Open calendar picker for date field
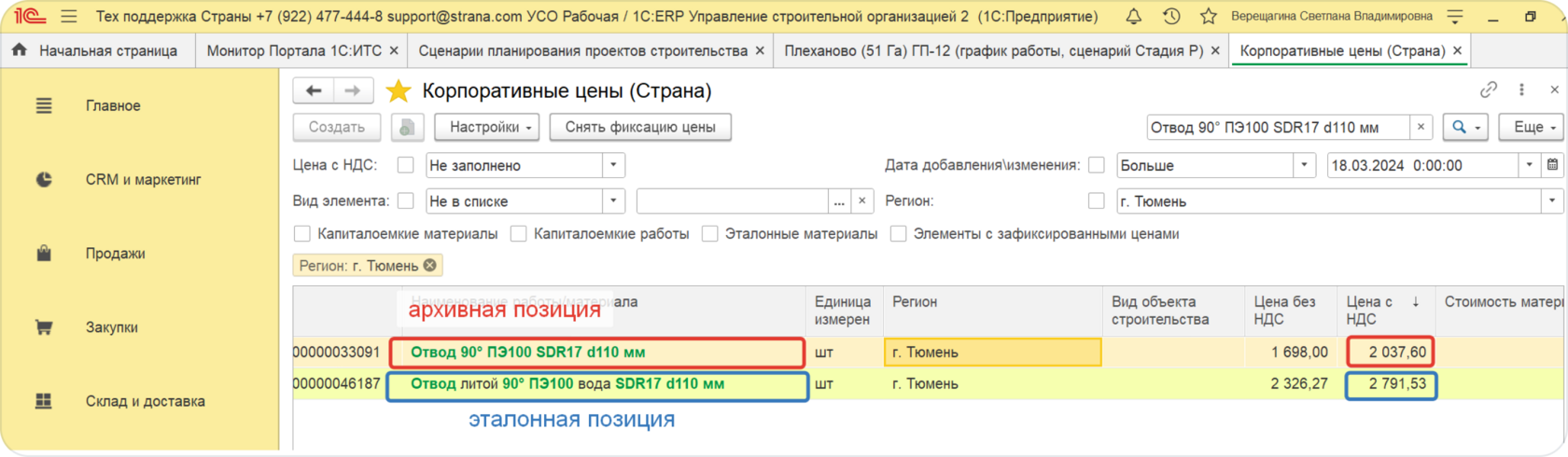 (1553, 165)
